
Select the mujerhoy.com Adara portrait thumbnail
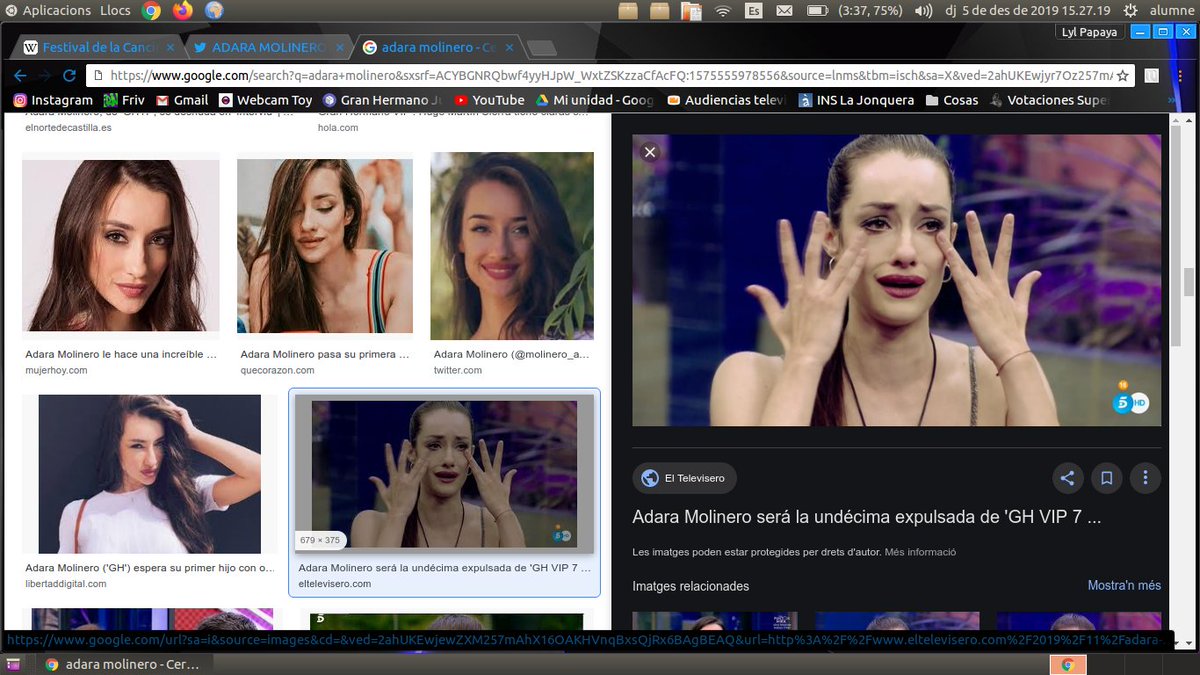120,246
